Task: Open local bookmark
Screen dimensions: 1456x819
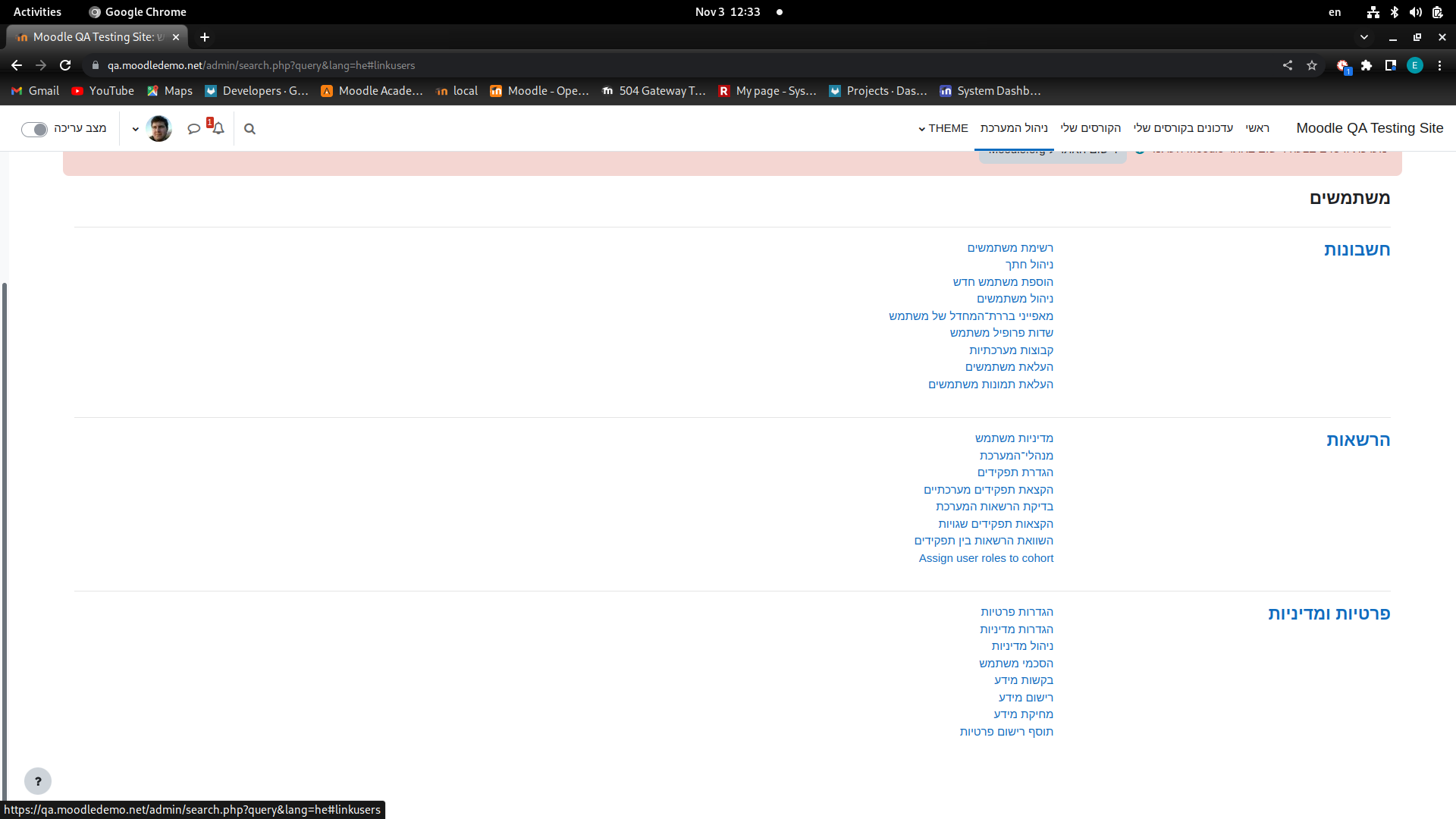Action: (x=457, y=91)
